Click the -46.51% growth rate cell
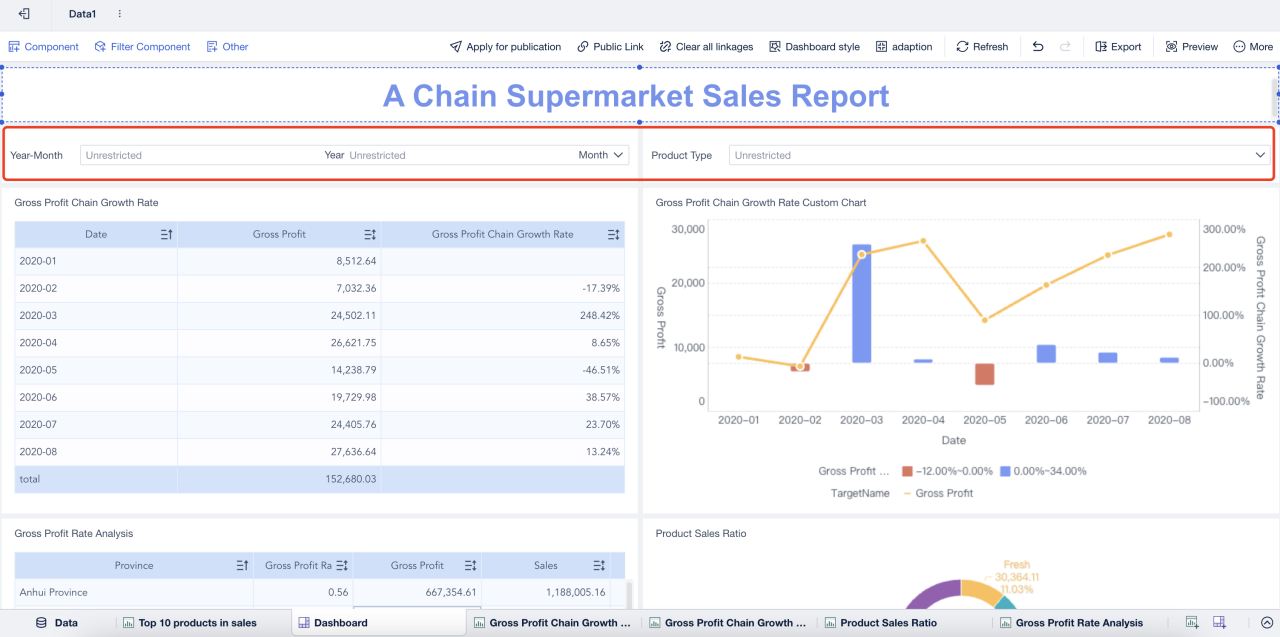Image resolution: width=1280 pixels, height=637 pixels. [503, 370]
